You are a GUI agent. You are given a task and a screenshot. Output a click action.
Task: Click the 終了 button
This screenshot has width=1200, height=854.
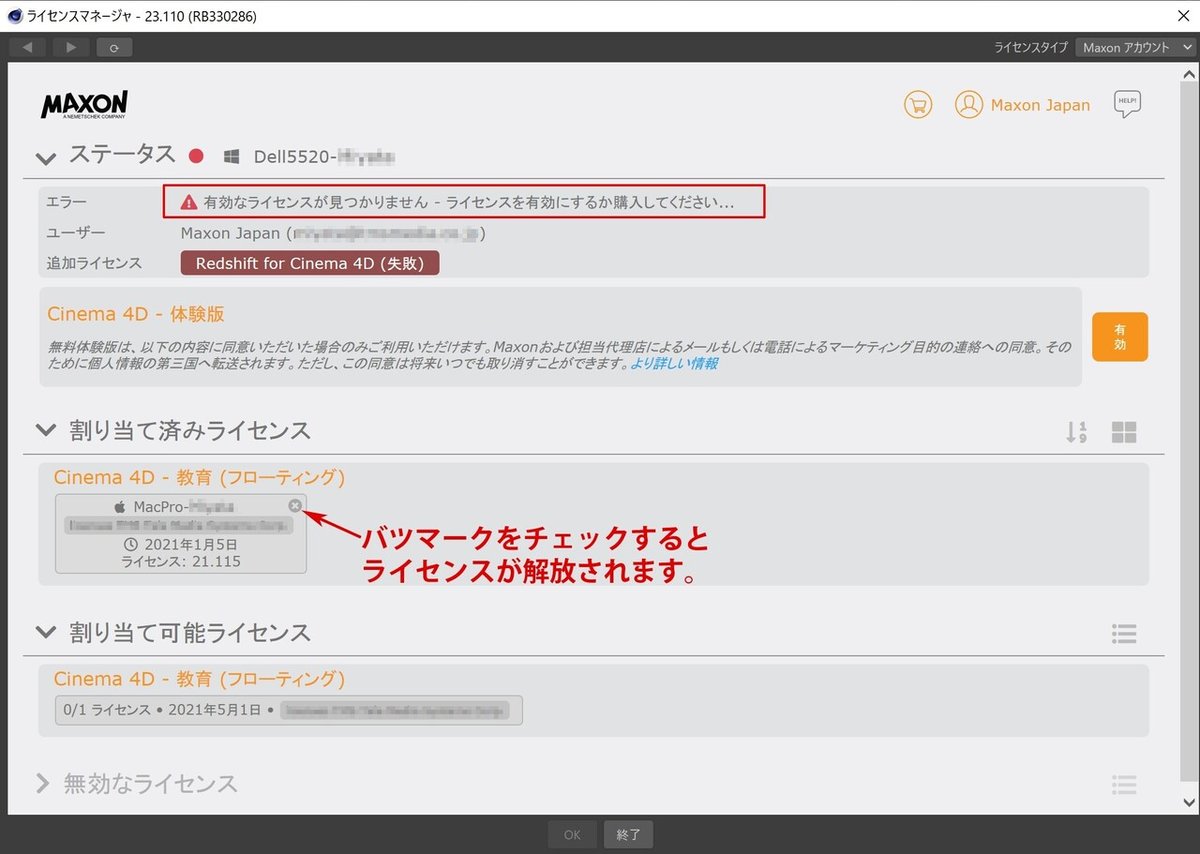(629, 833)
